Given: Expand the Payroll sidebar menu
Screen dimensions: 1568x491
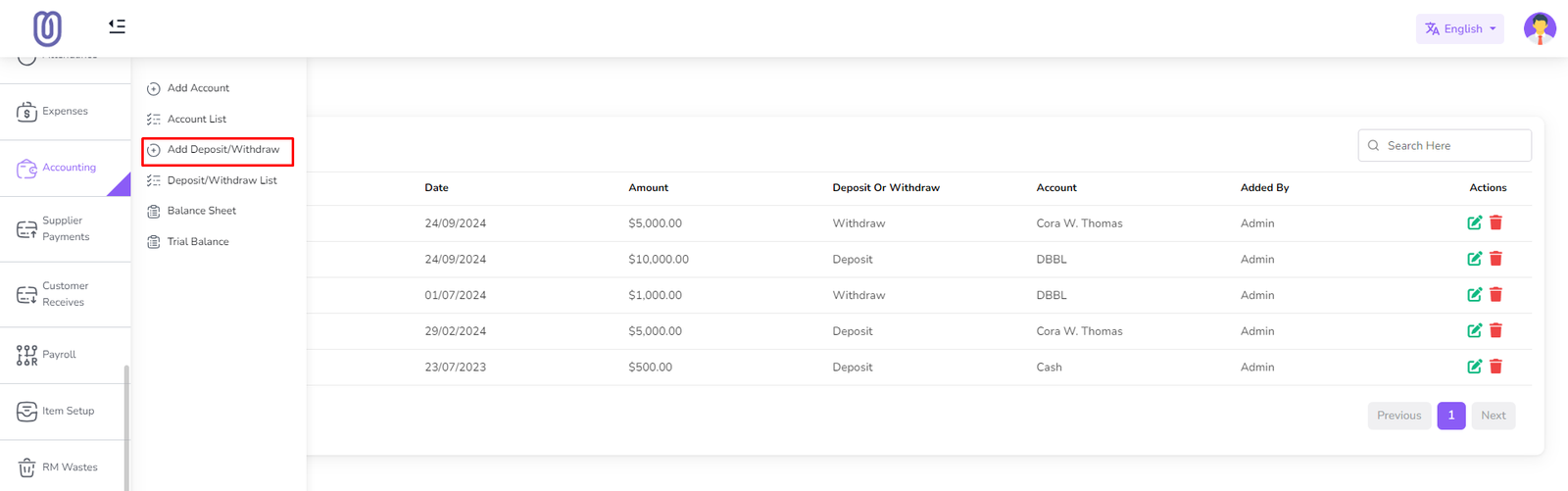Looking at the screenshot, I should 59,355.
